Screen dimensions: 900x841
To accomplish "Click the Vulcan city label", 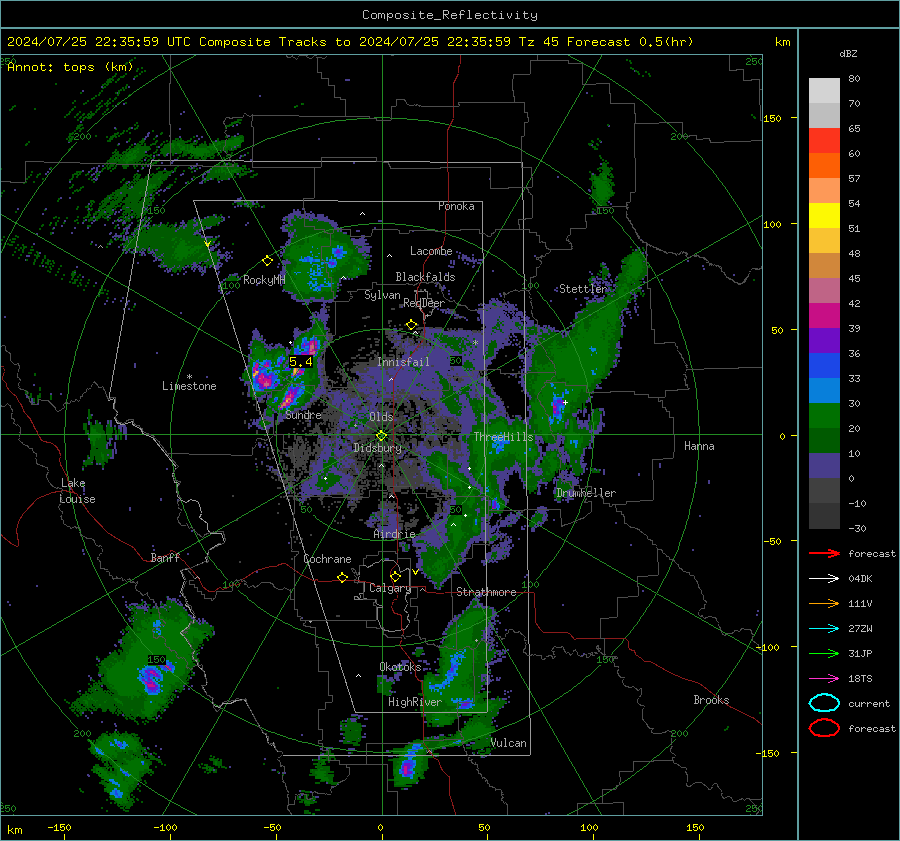I will (509, 743).
